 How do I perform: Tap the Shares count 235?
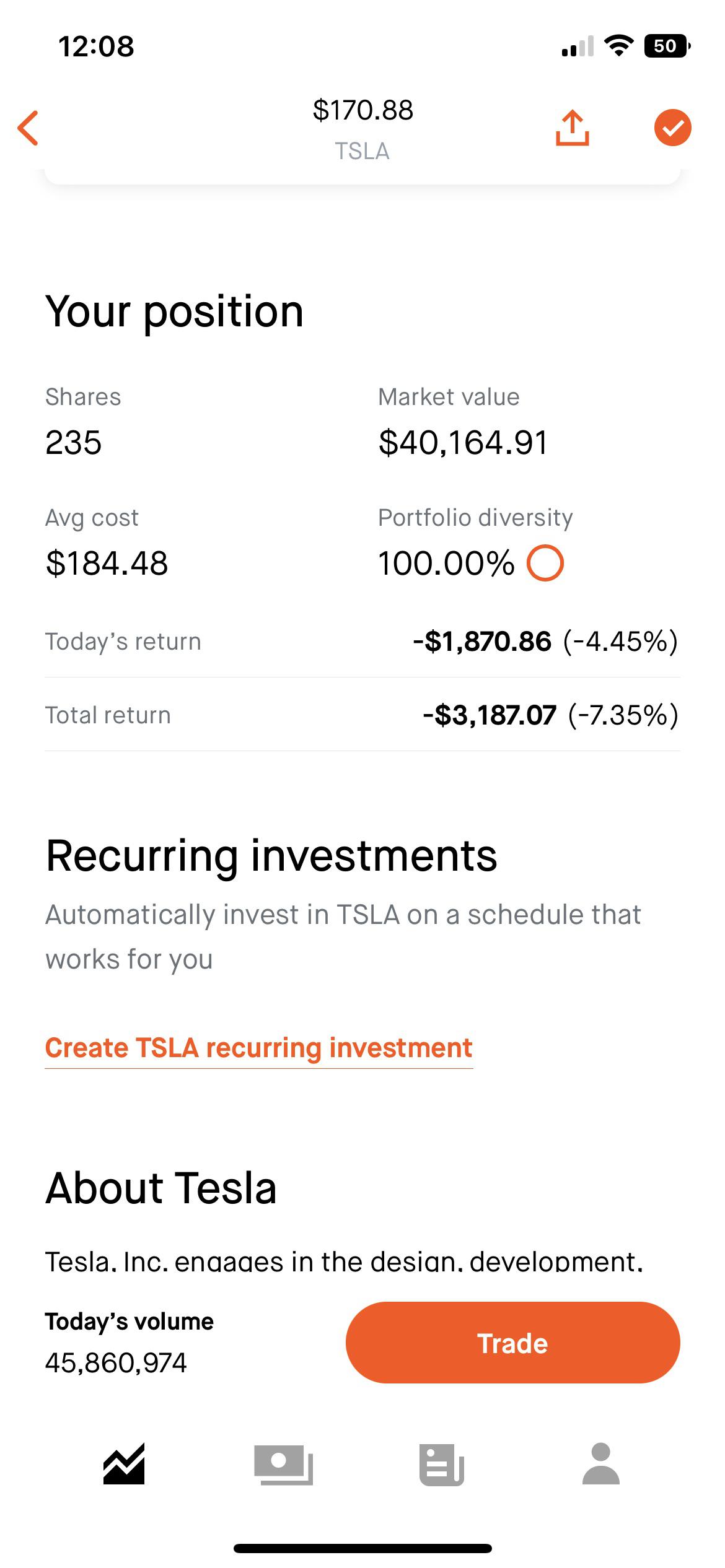point(74,443)
